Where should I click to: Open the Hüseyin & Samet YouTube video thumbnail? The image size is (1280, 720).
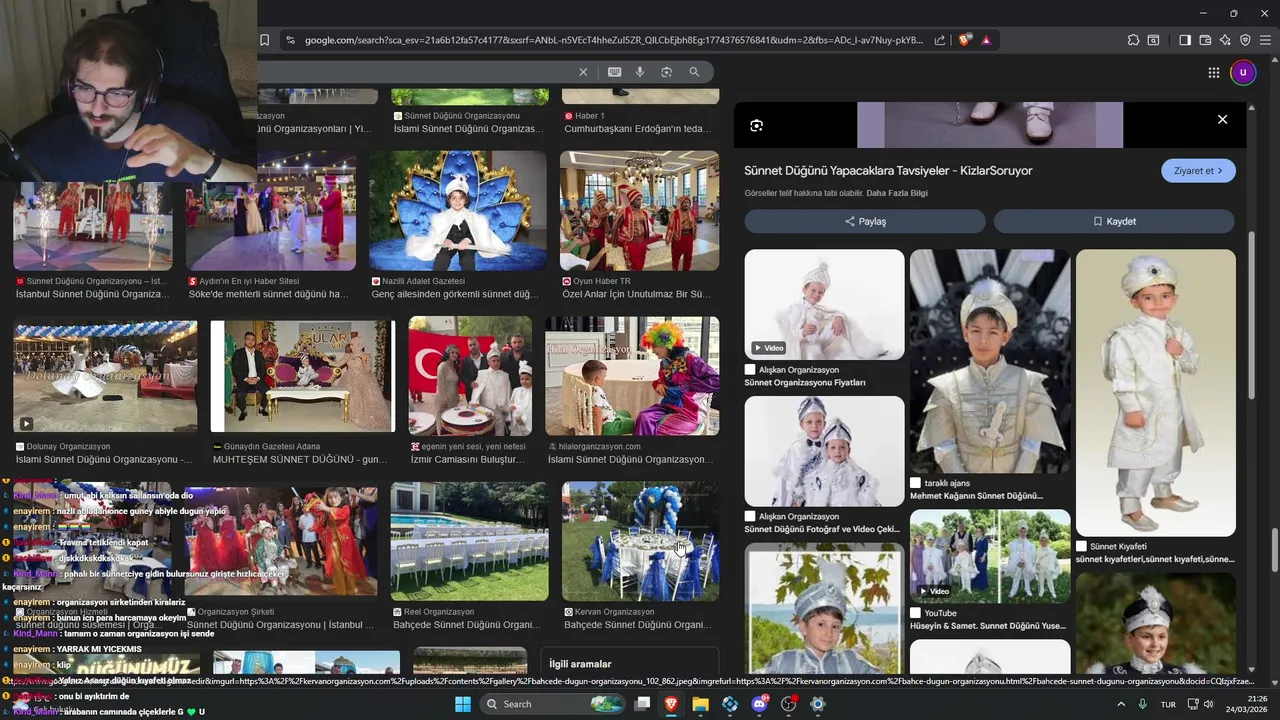(x=990, y=555)
